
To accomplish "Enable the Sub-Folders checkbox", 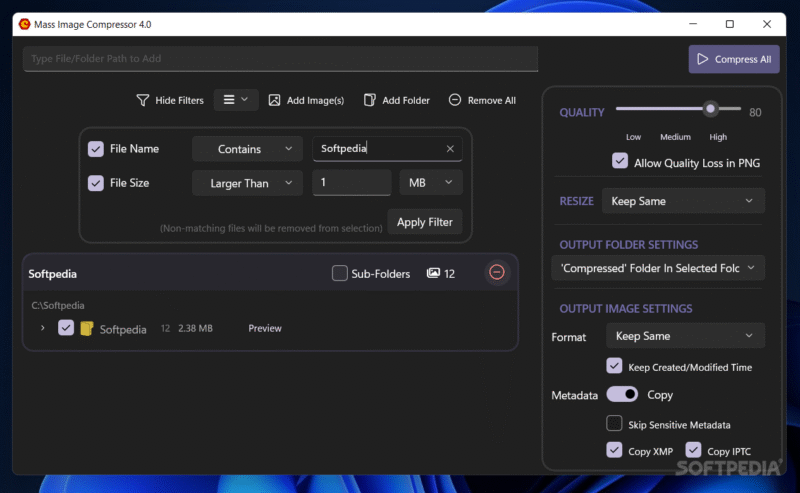I will pyautogui.click(x=340, y=273).
